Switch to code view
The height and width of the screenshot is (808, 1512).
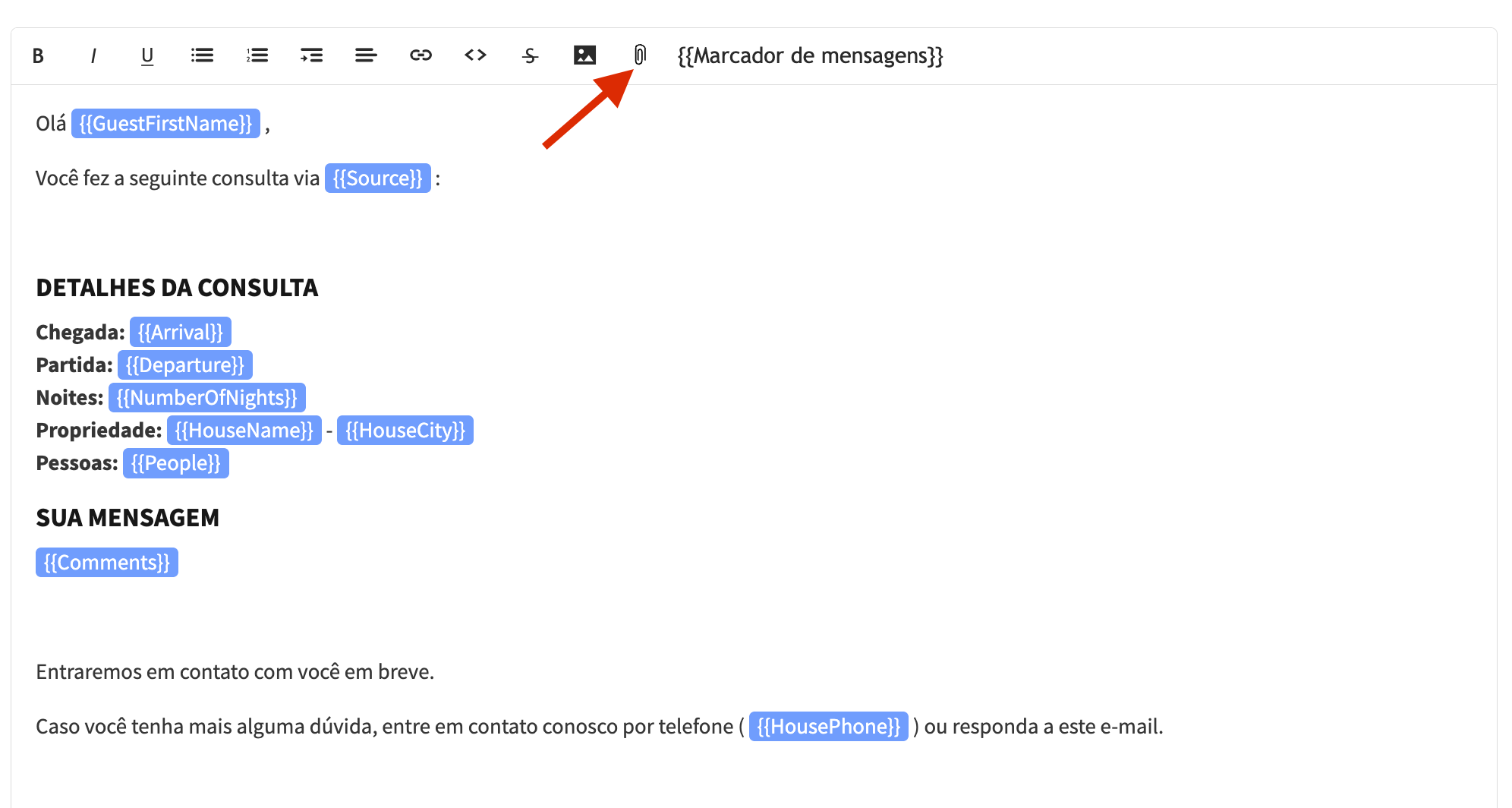click(x=475, y=55)
